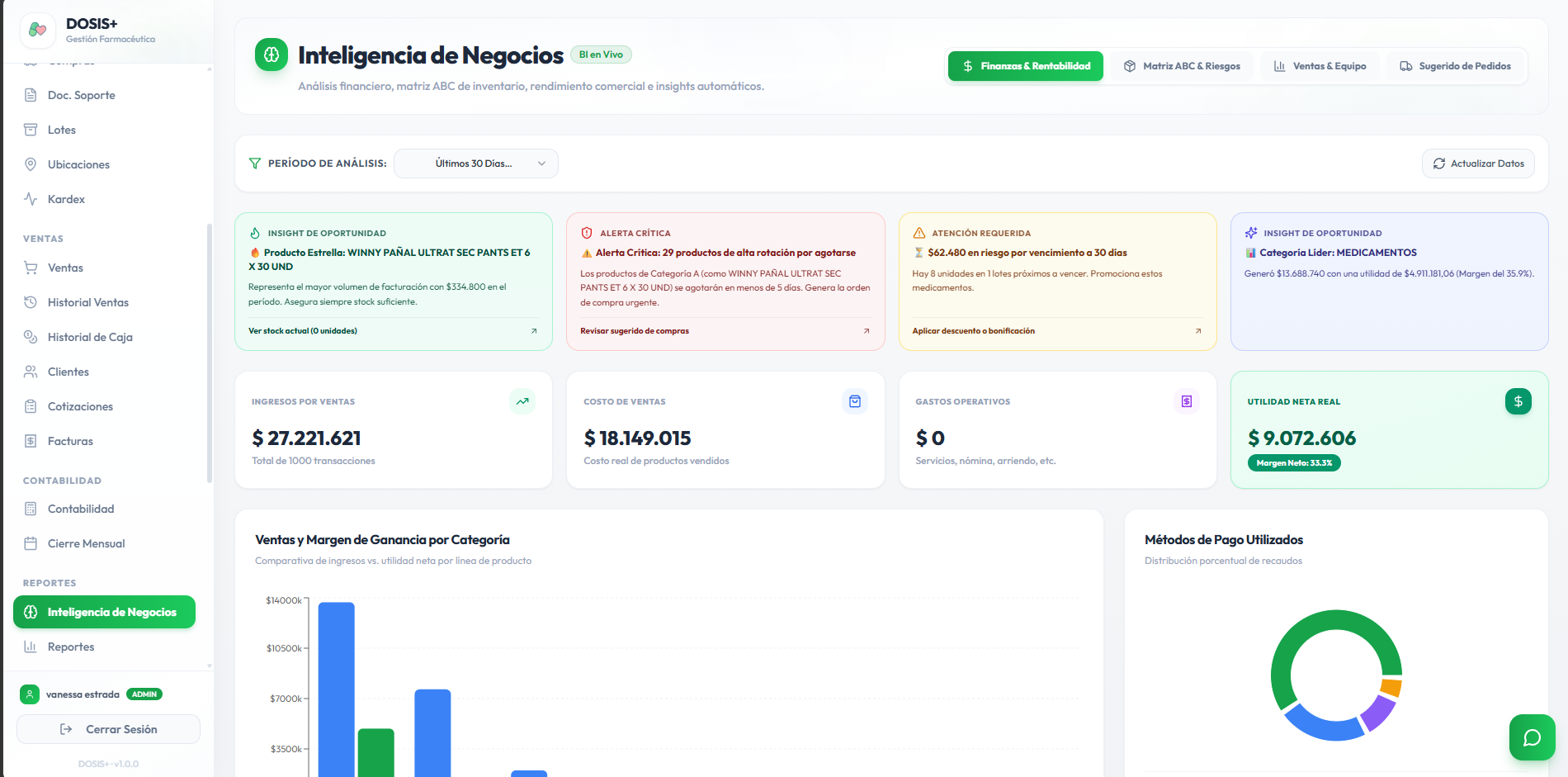Screen dimensions: 1568x777
Task: Click the Cotizaciones clipboard icon
Action: (x=31, y=406)
